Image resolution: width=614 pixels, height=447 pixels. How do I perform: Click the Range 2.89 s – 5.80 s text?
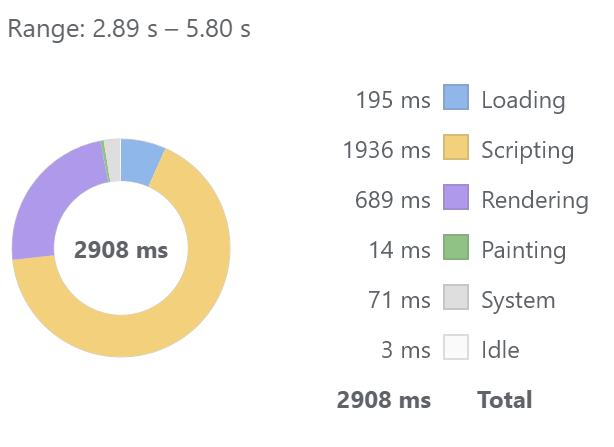tap(129, 29)
